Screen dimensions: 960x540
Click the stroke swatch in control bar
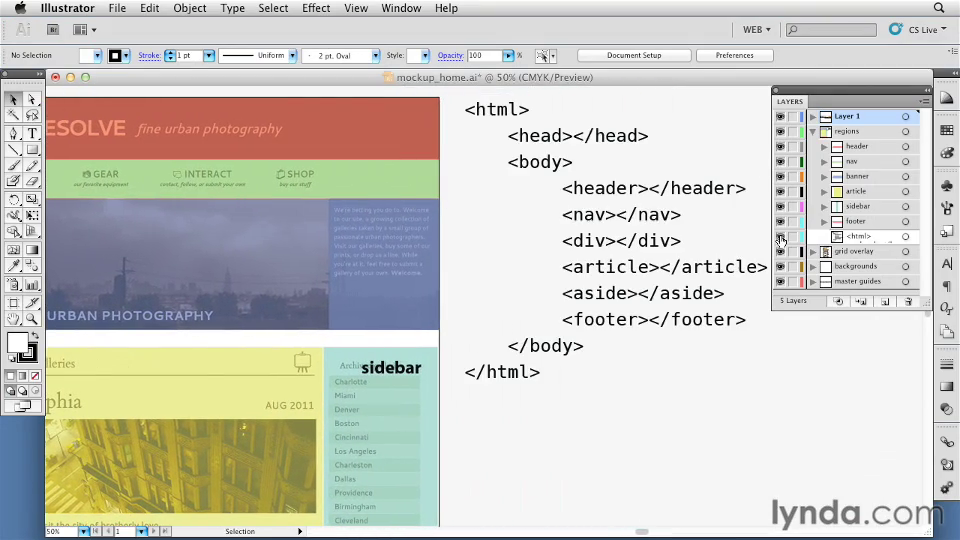[114, 56]
